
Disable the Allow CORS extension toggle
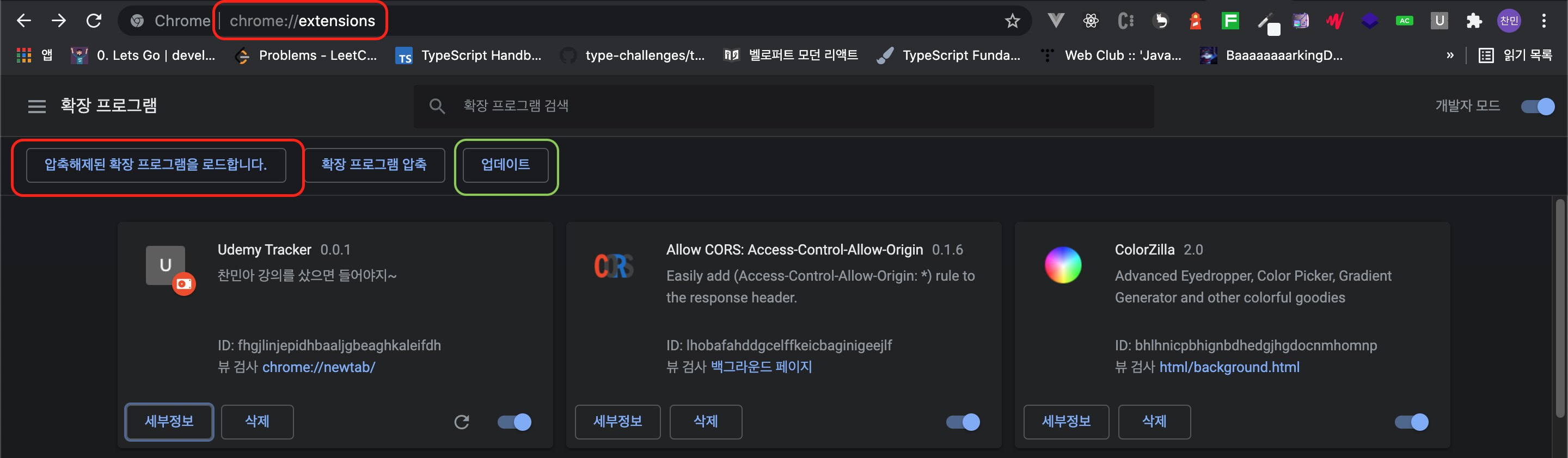[x=963, y=422]
